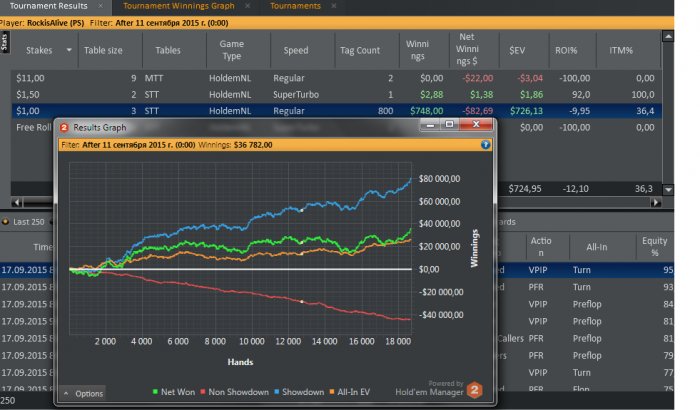Close the Results Graph window
Viewport: 700px width, 410px height.
tap(476, 125)
